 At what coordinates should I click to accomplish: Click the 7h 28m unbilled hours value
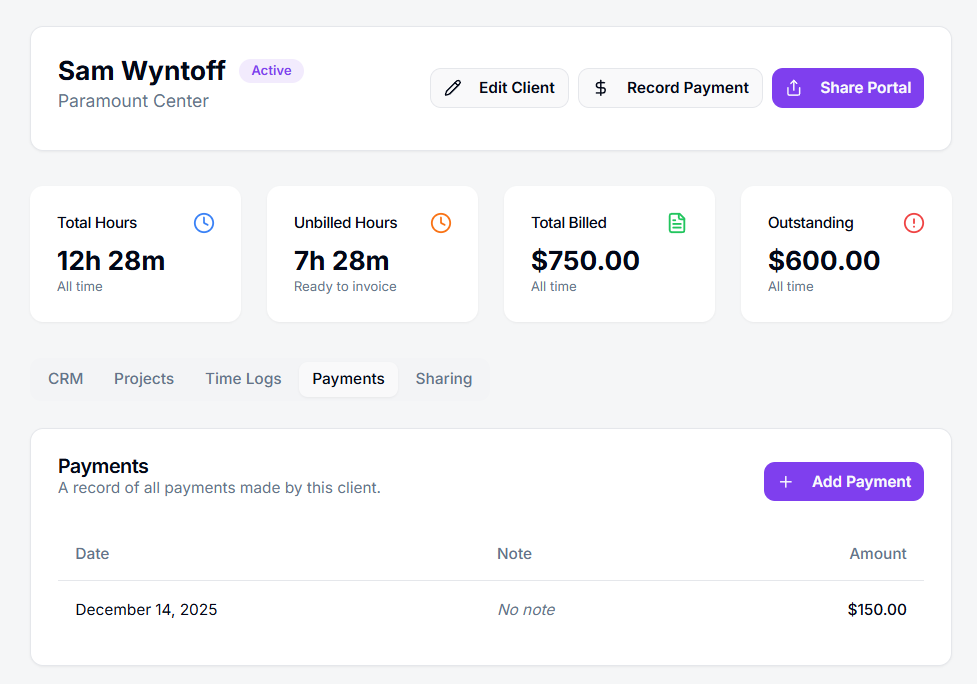pyautogui.click(x=341, y=260)
